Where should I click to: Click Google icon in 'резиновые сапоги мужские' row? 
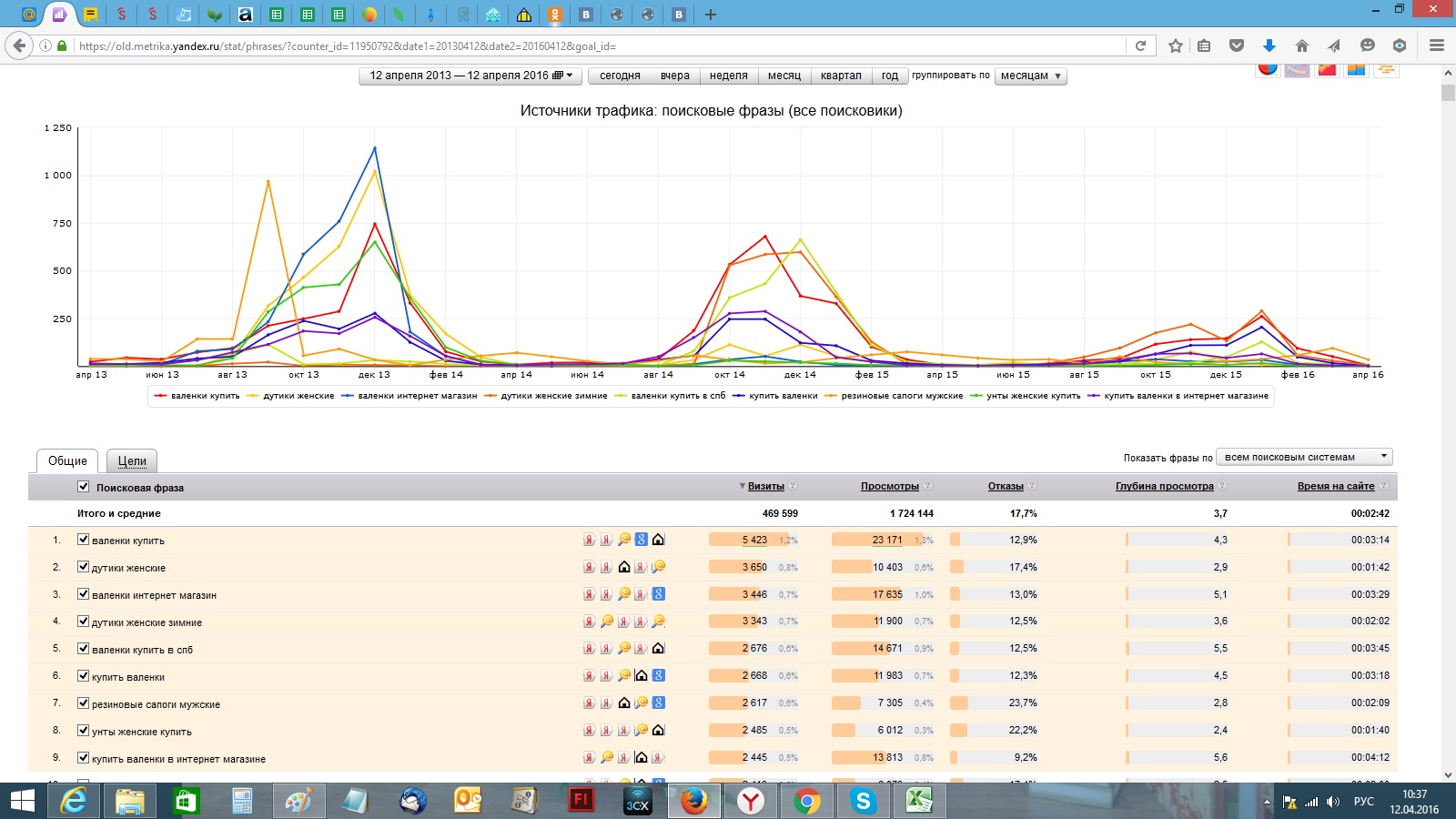coord(659,703)
